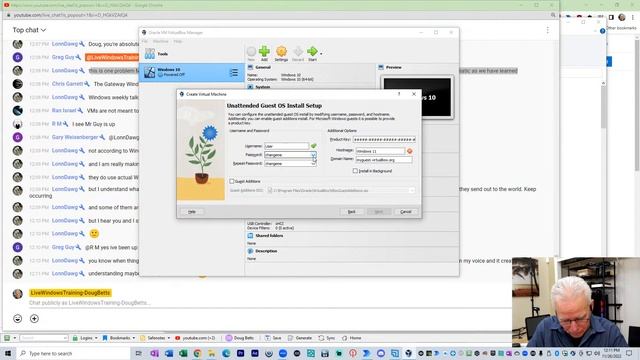Click the Cancel button in wizard
640x360 pixels.
click(406, 212)
